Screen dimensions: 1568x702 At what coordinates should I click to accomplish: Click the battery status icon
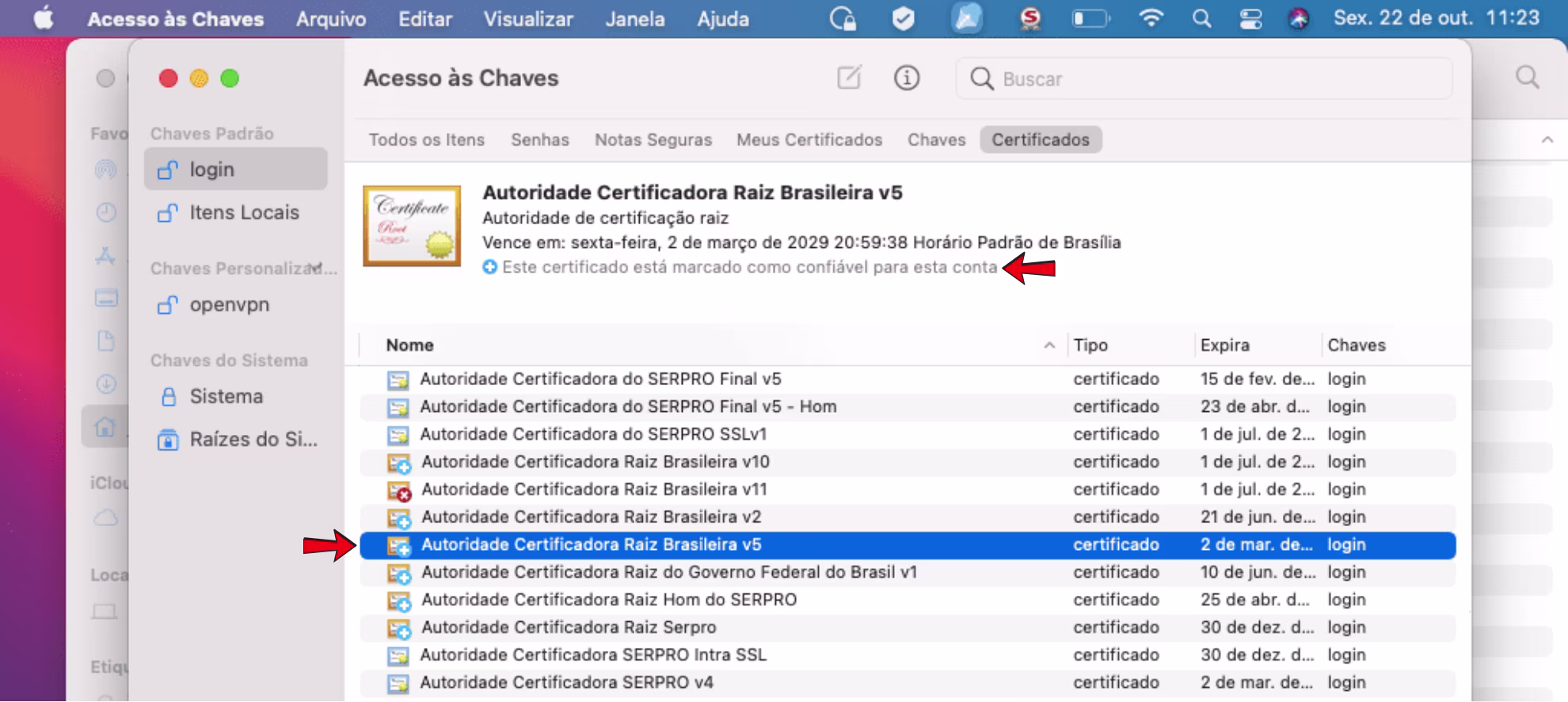[1091, 18]
